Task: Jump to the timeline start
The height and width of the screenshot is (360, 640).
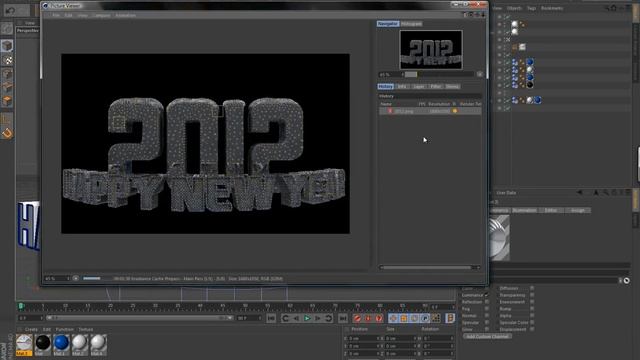Action: click(271, 318)
